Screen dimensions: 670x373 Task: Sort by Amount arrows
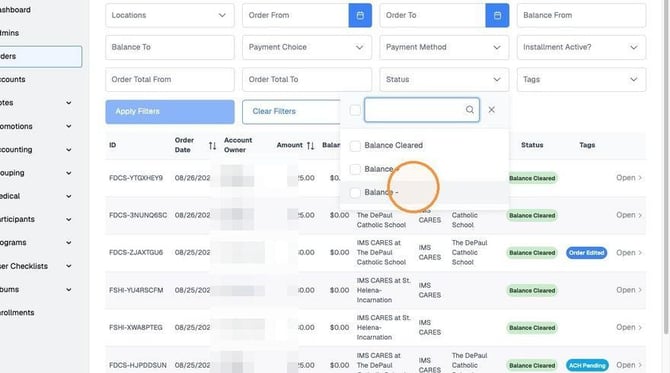coord(311,146)
